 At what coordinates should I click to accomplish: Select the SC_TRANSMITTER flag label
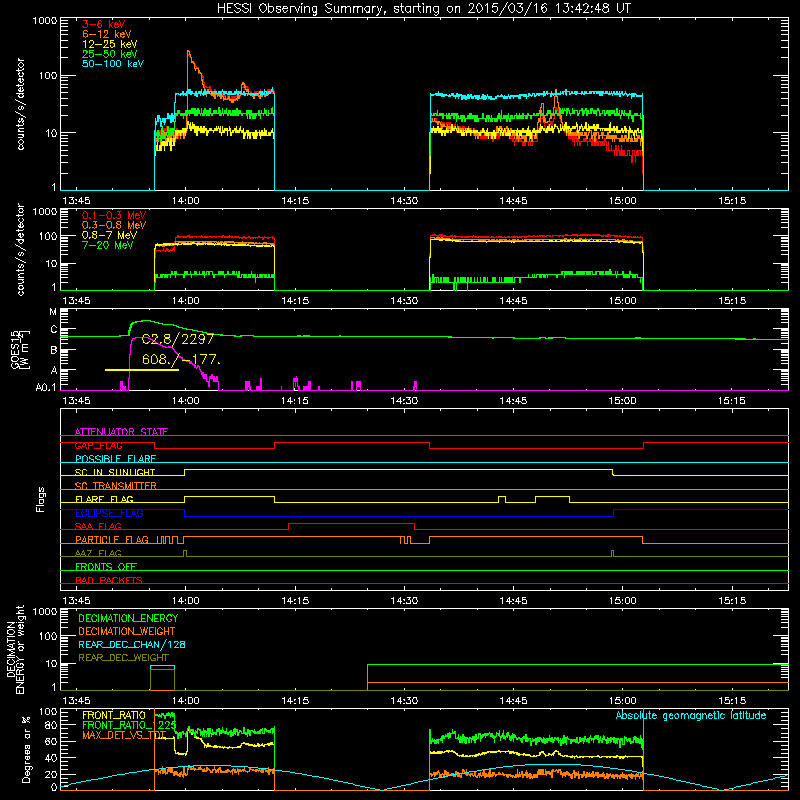(x=116, y=486)
